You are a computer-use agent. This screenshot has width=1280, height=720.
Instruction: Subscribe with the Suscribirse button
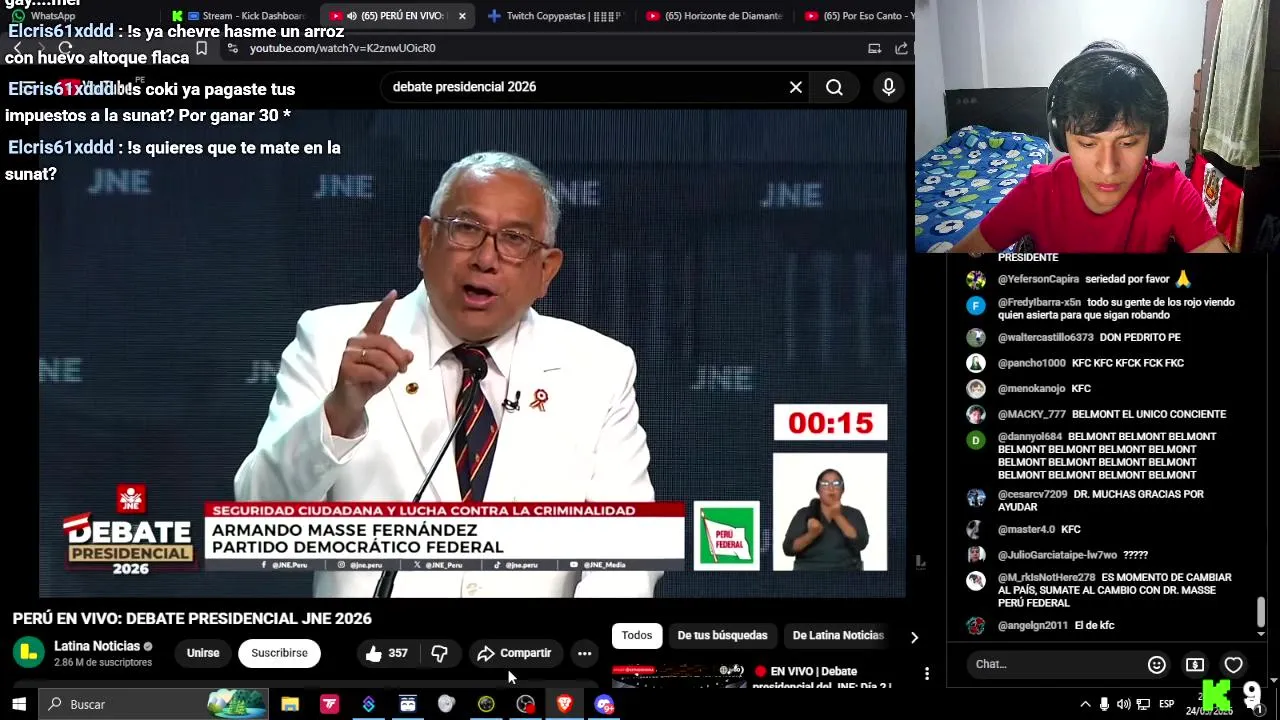pos(279,653)
